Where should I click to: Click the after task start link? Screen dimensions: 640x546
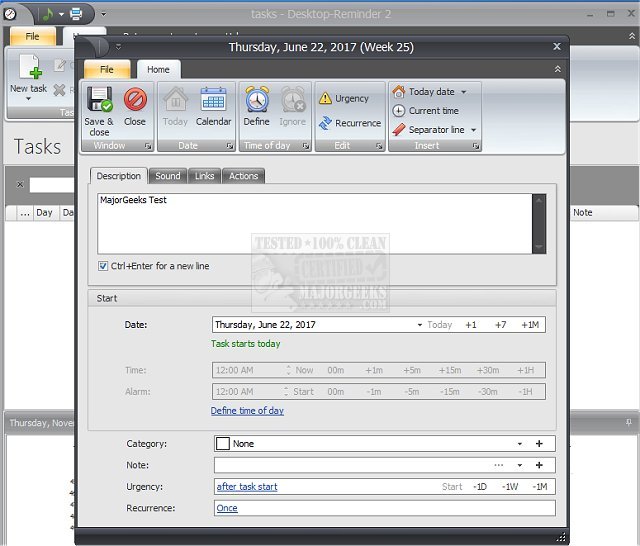pos(247,486)
